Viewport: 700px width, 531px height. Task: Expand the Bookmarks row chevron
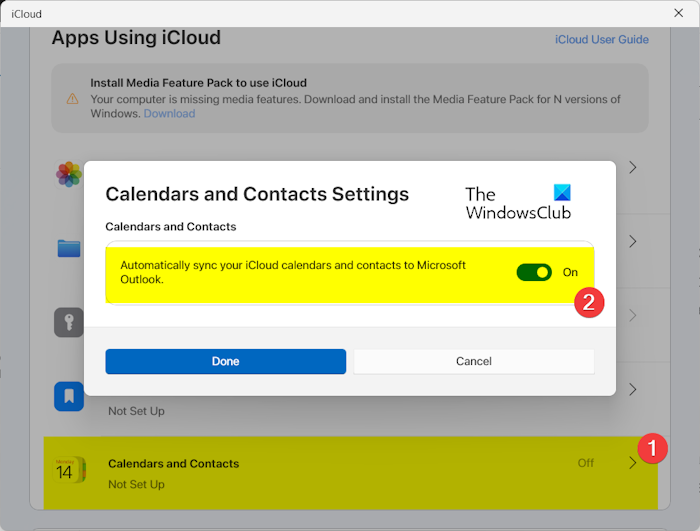[632, 389]
